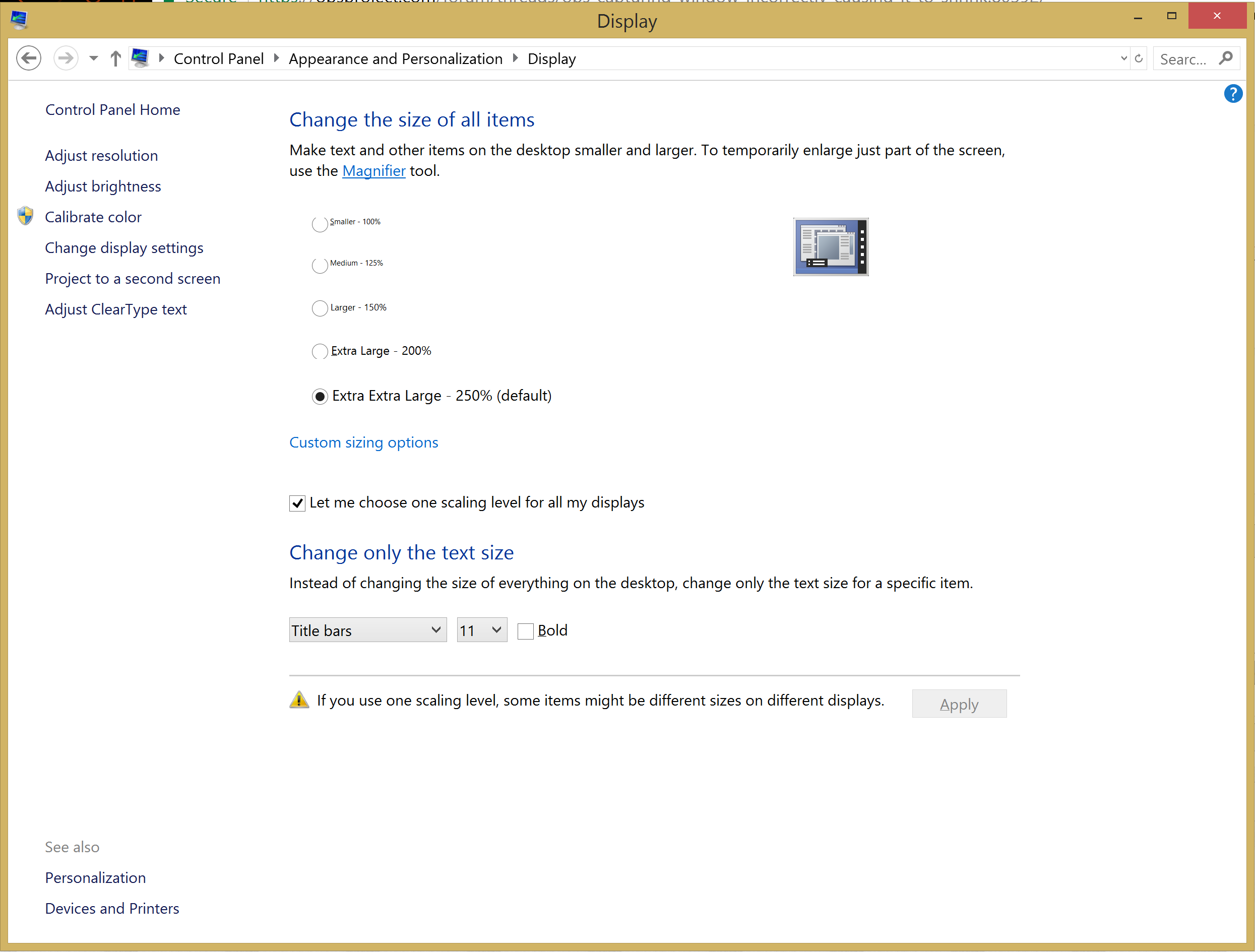The width and height of the screenshot is (1255, 952).
Task: Select the Extra Large - 200% option
Action: point(320,351)
